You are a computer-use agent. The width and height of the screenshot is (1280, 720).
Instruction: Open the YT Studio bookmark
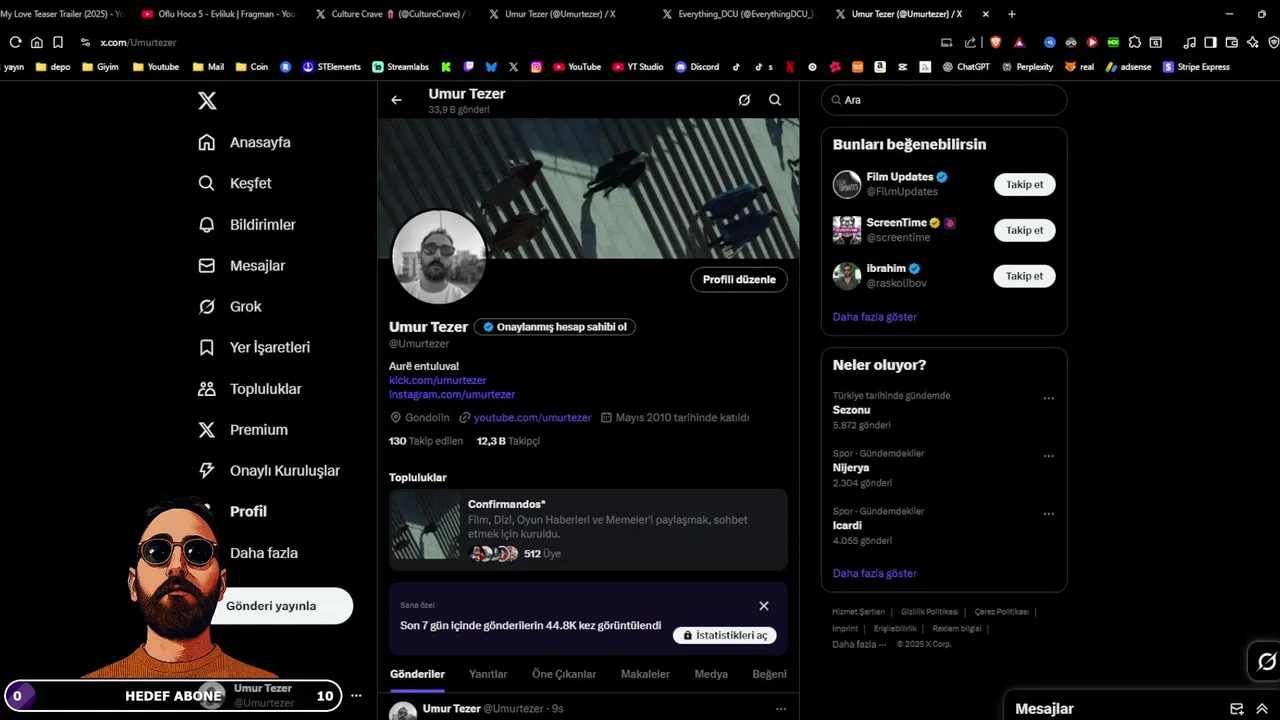pos(637,67)
